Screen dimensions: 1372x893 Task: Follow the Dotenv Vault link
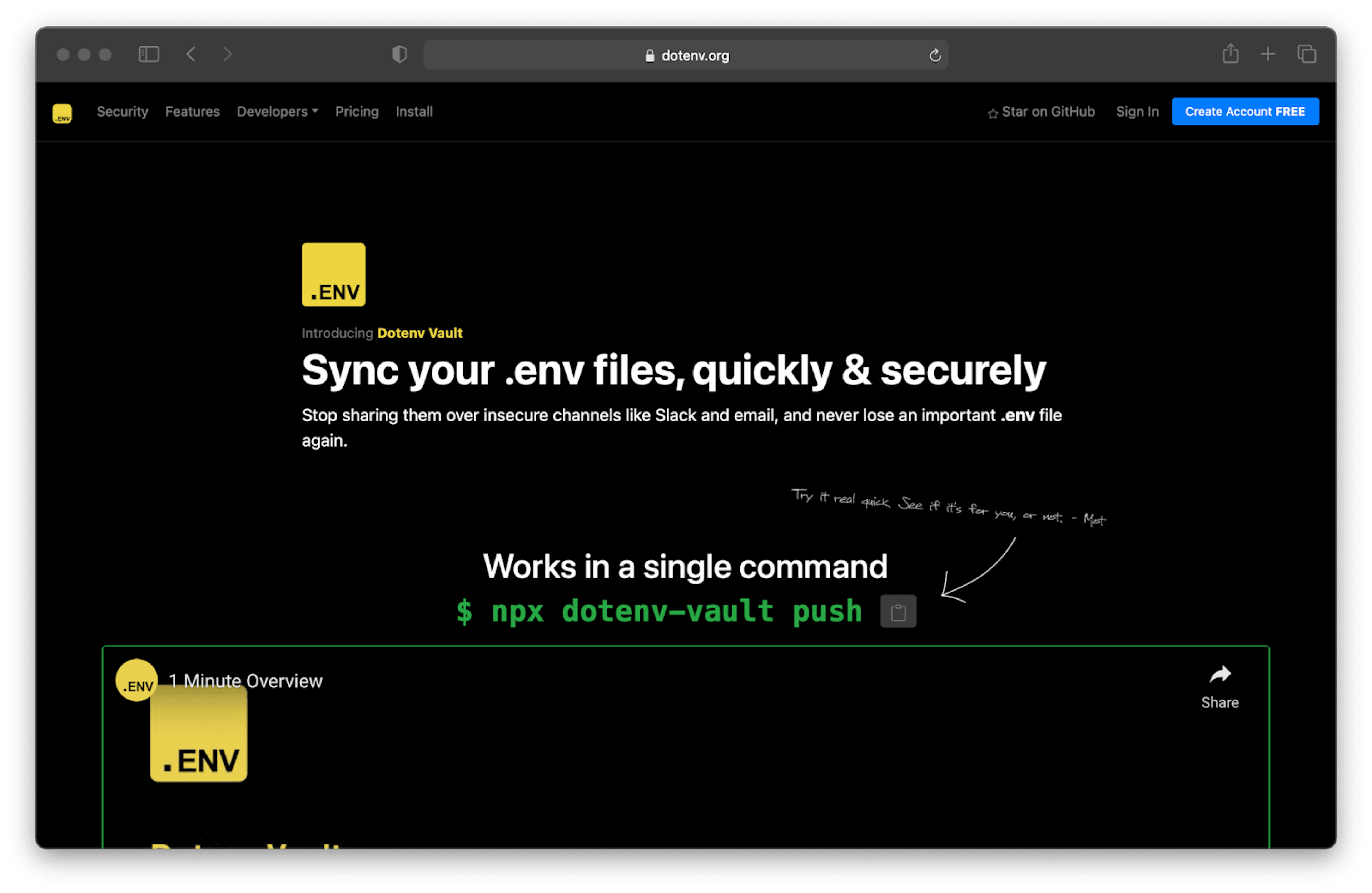[420, 333]
